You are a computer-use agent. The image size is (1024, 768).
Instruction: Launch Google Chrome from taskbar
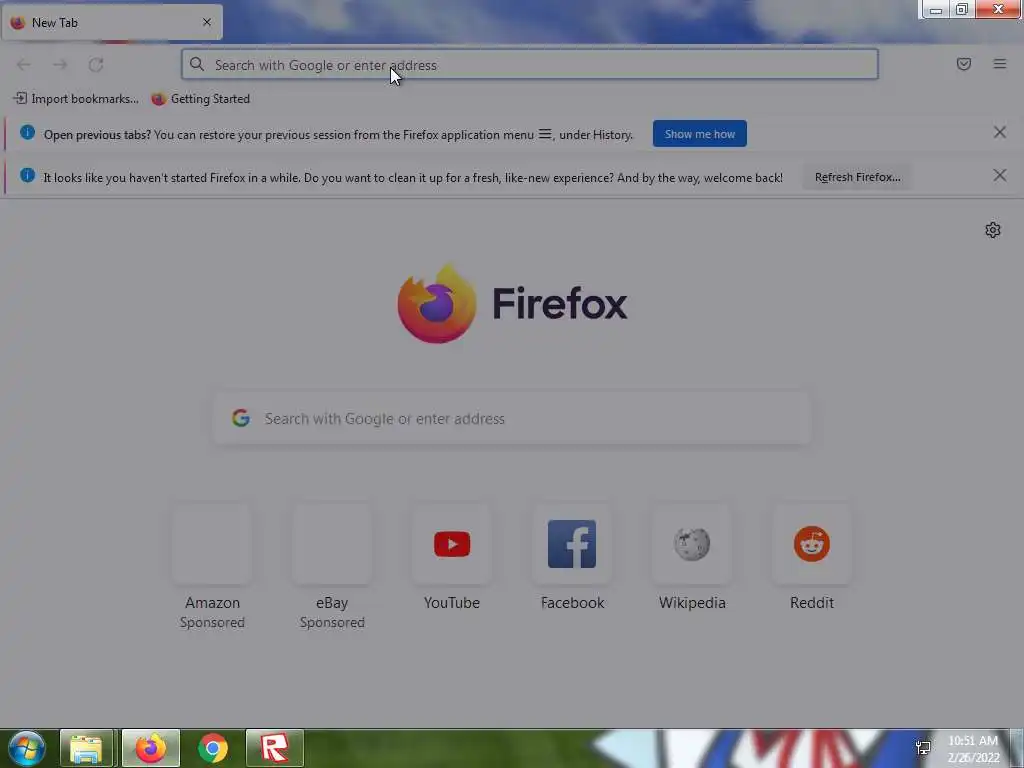tap(213, 748)
